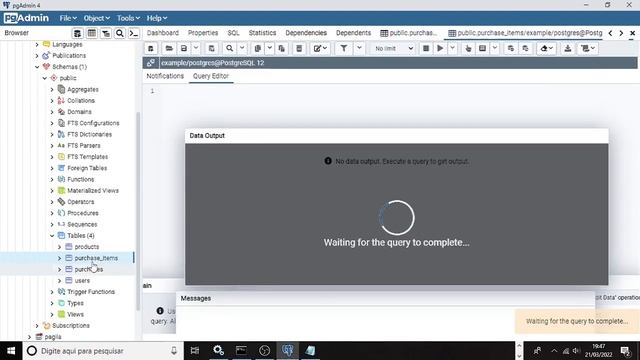
Task: Open the Object menu
Action: tap(96, 18)
